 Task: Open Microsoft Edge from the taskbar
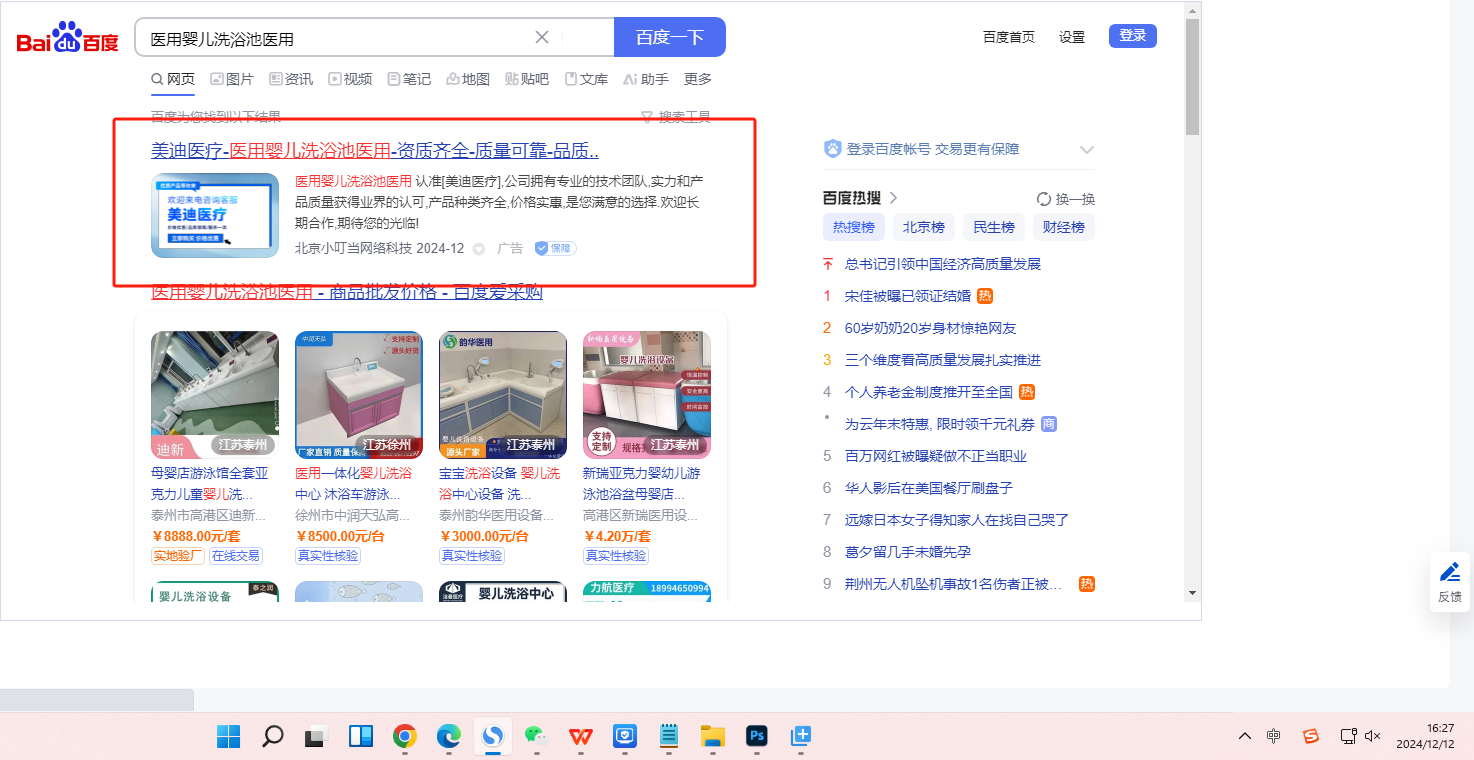click(x=448, y=737)
